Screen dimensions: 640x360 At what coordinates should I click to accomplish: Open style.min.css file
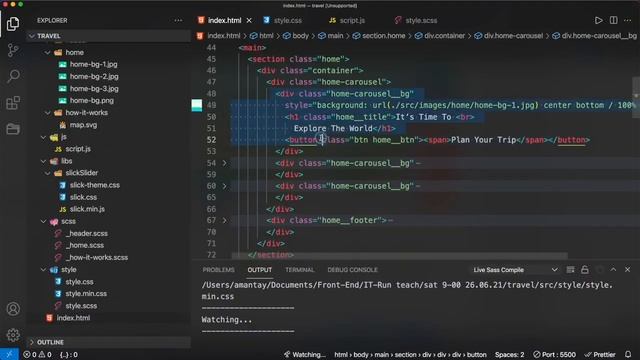coord(86,293)
